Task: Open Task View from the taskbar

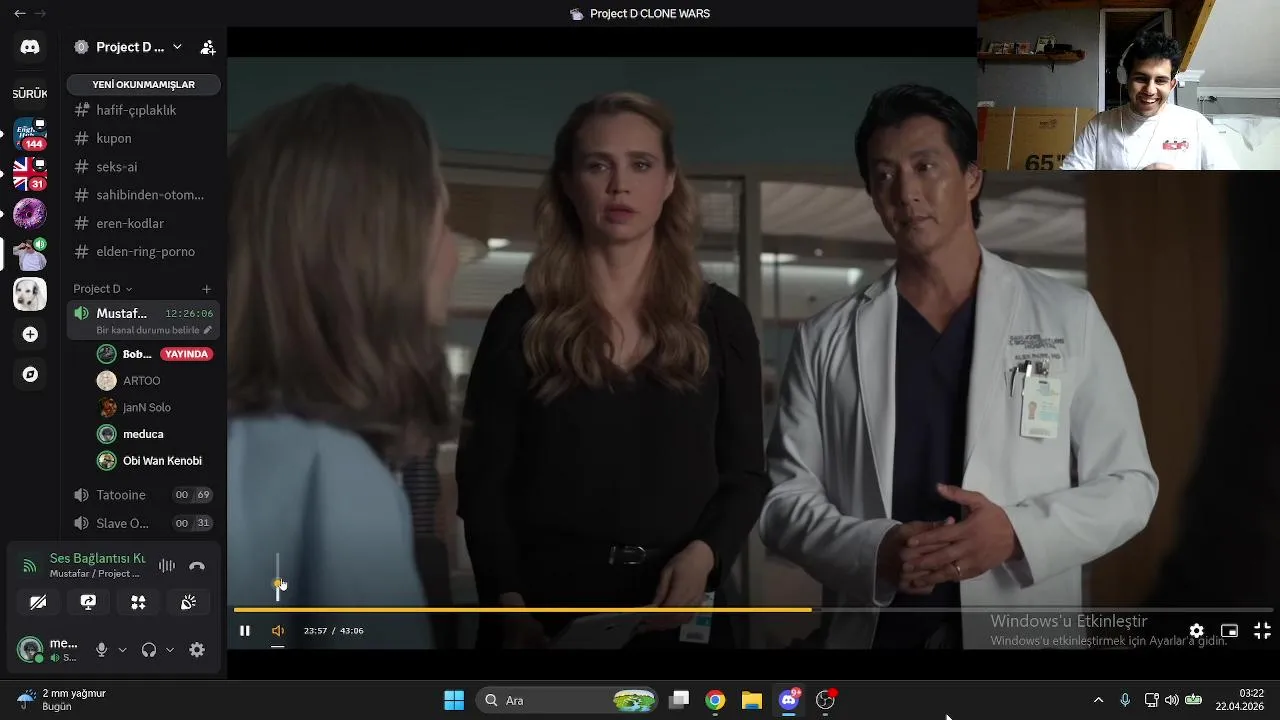Action: (679, 700)
